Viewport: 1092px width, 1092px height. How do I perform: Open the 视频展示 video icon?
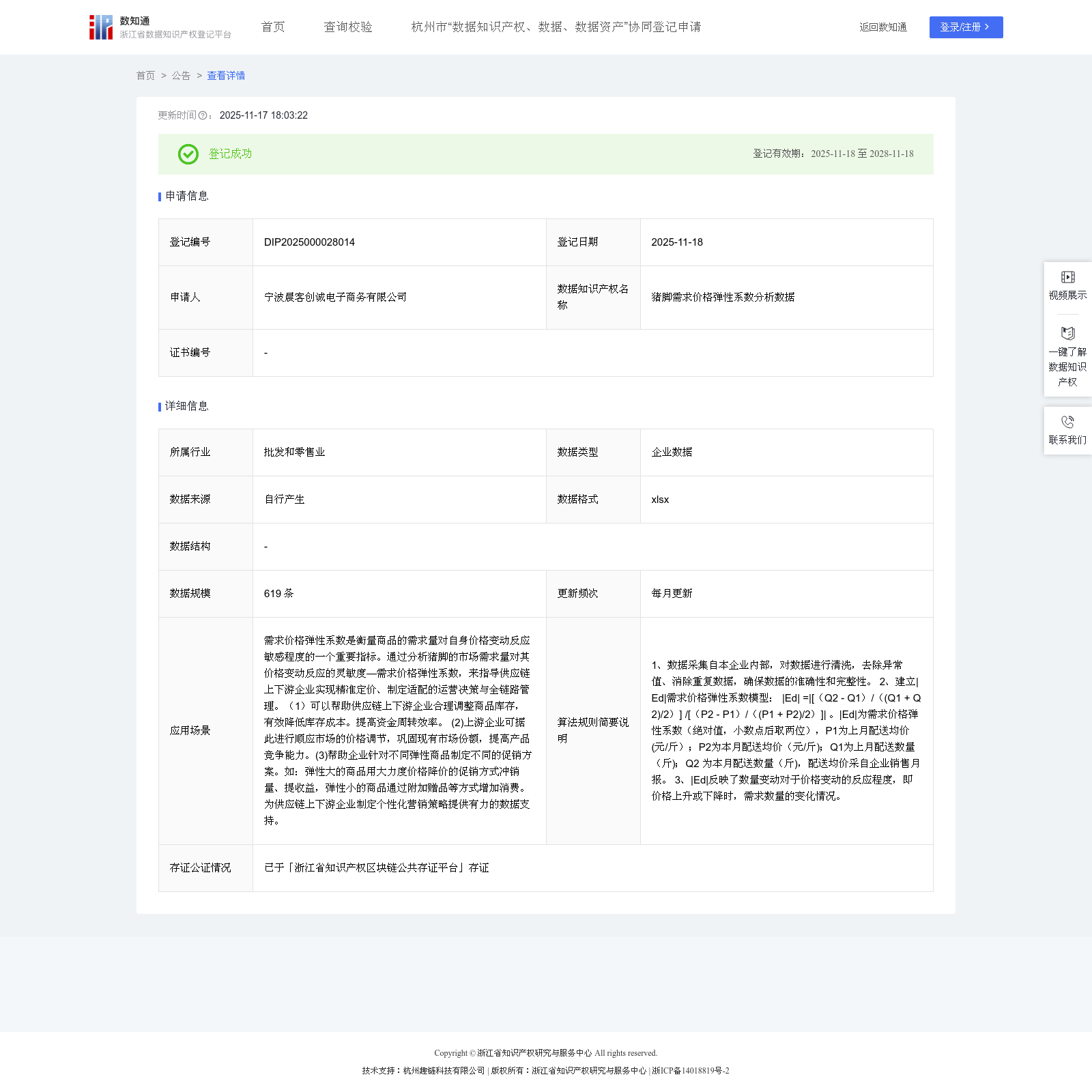pyautogui.click(x=1067, y=277)
